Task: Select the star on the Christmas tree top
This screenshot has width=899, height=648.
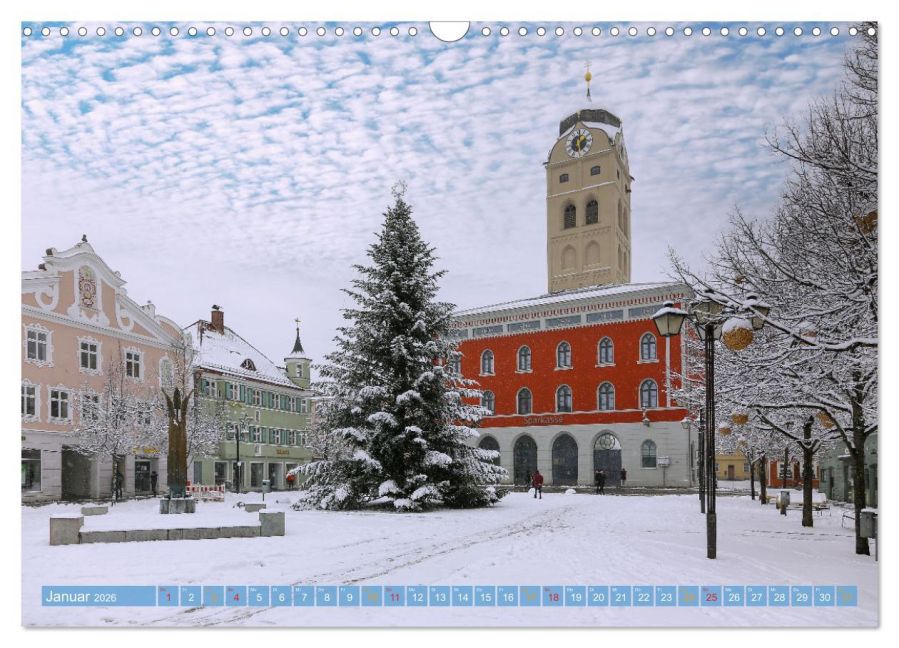Action: pos(399,188)
